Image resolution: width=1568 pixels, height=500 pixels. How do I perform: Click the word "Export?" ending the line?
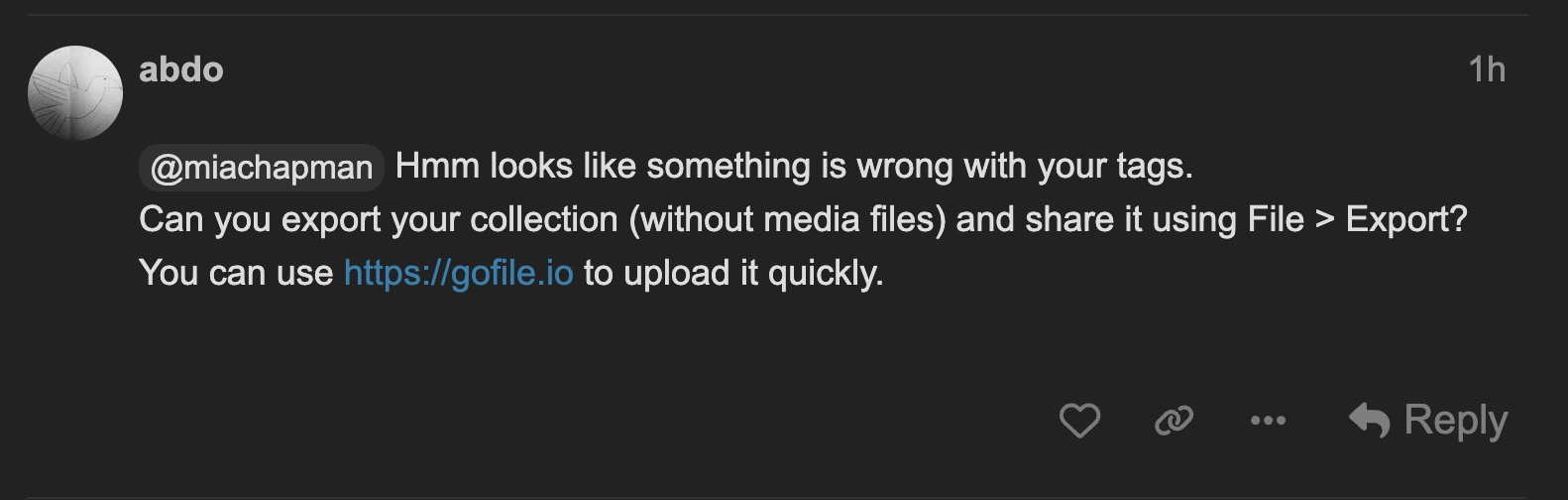pyautogui.click(x=1405, y=219)
